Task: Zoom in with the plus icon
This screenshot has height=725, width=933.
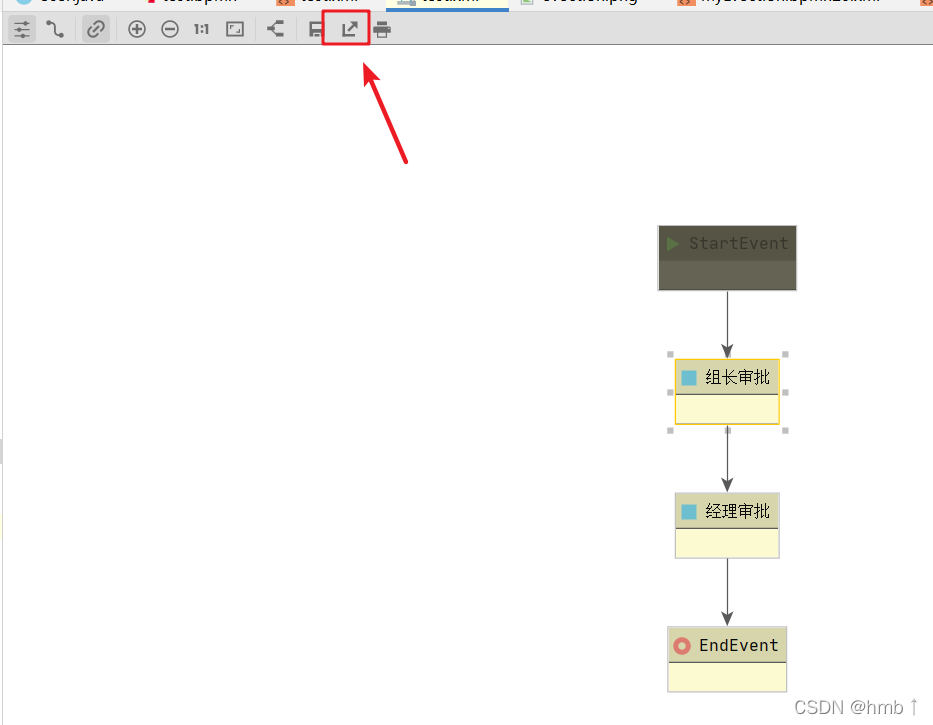Action: 137,29
